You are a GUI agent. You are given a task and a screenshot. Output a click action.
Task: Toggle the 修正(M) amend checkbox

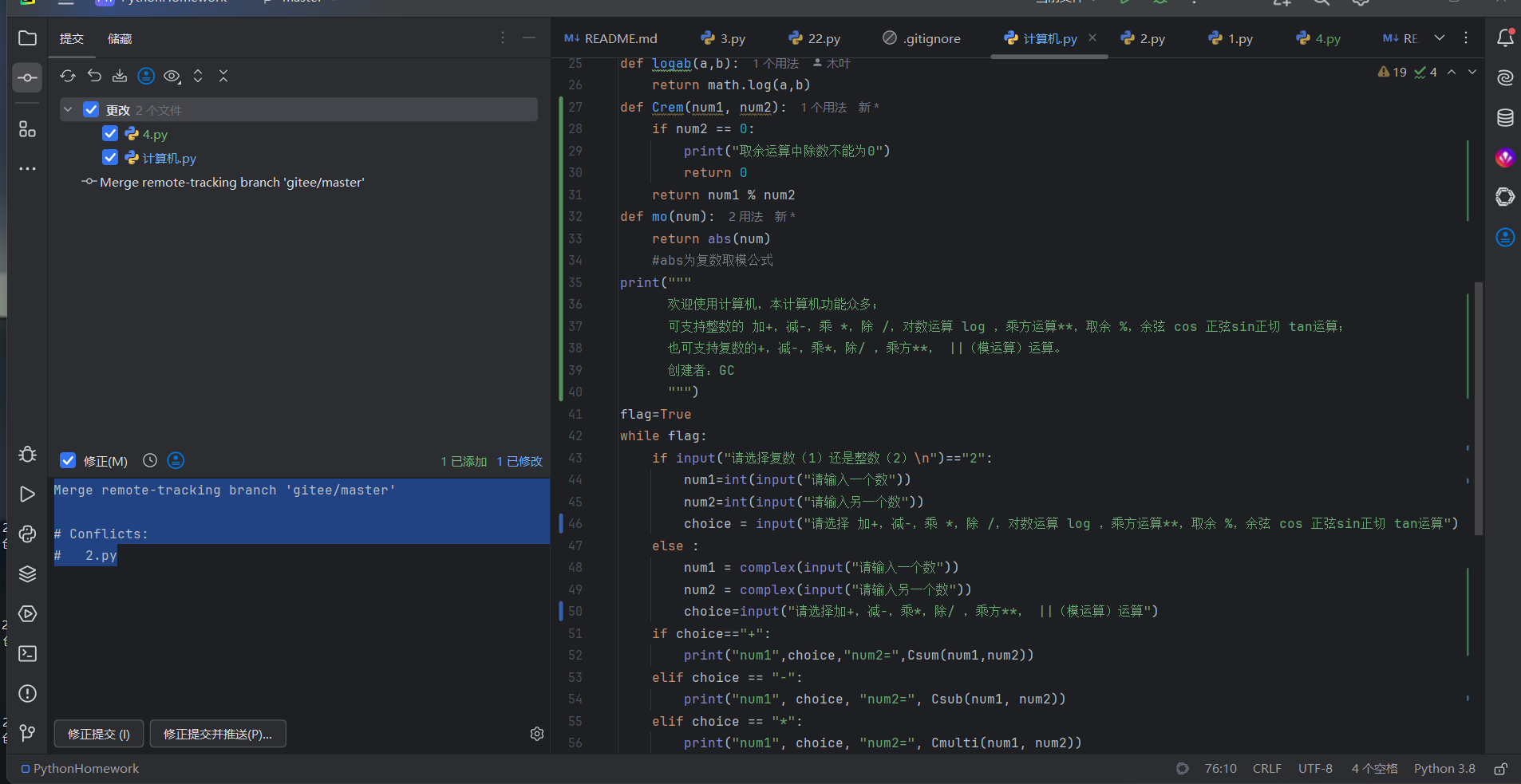68,460
